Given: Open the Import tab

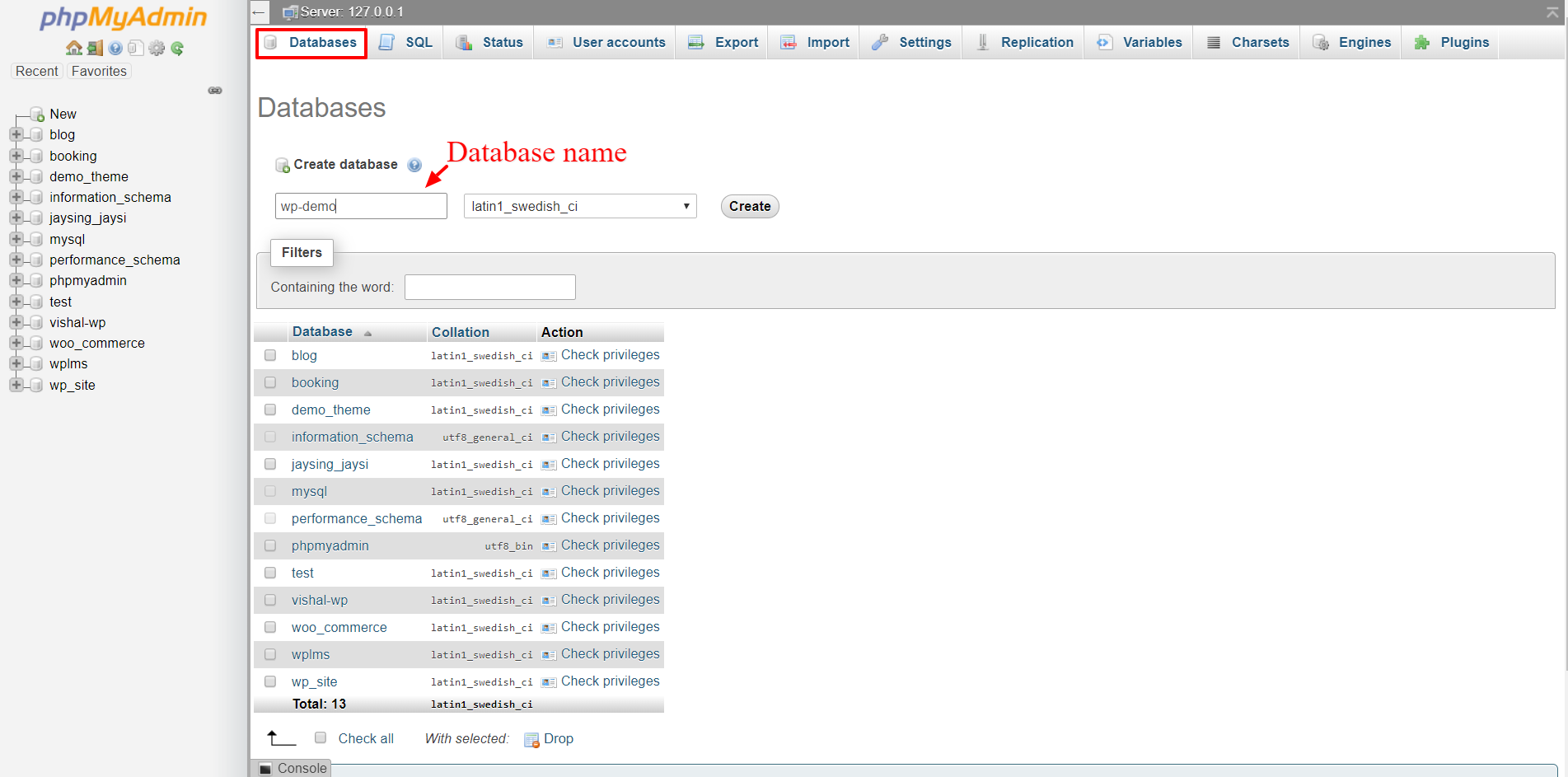Looking at the screenshot, I should coord(814,43).
